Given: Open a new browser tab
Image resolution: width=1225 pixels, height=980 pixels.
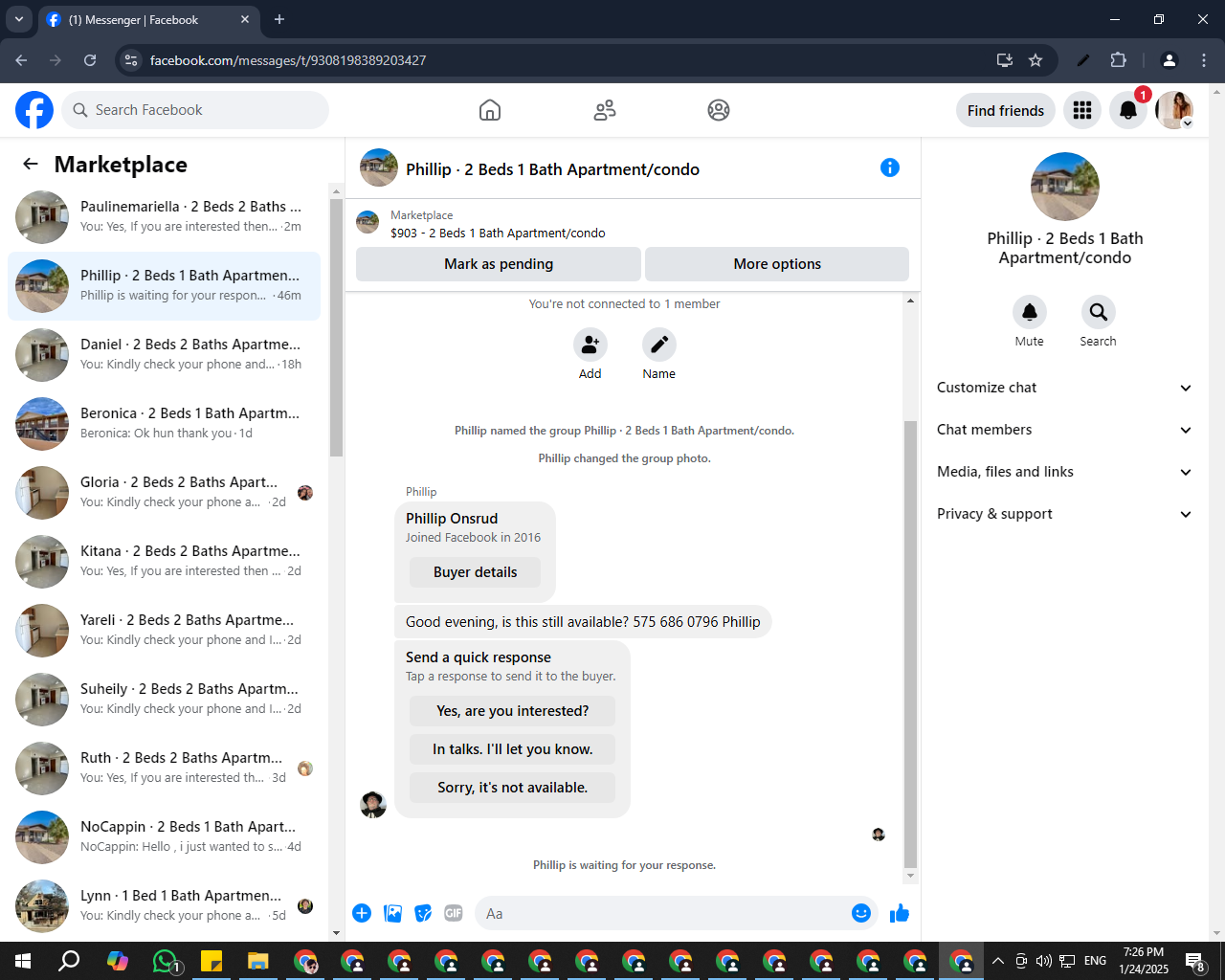Looking at the screenshot, I should pos(279,19).
